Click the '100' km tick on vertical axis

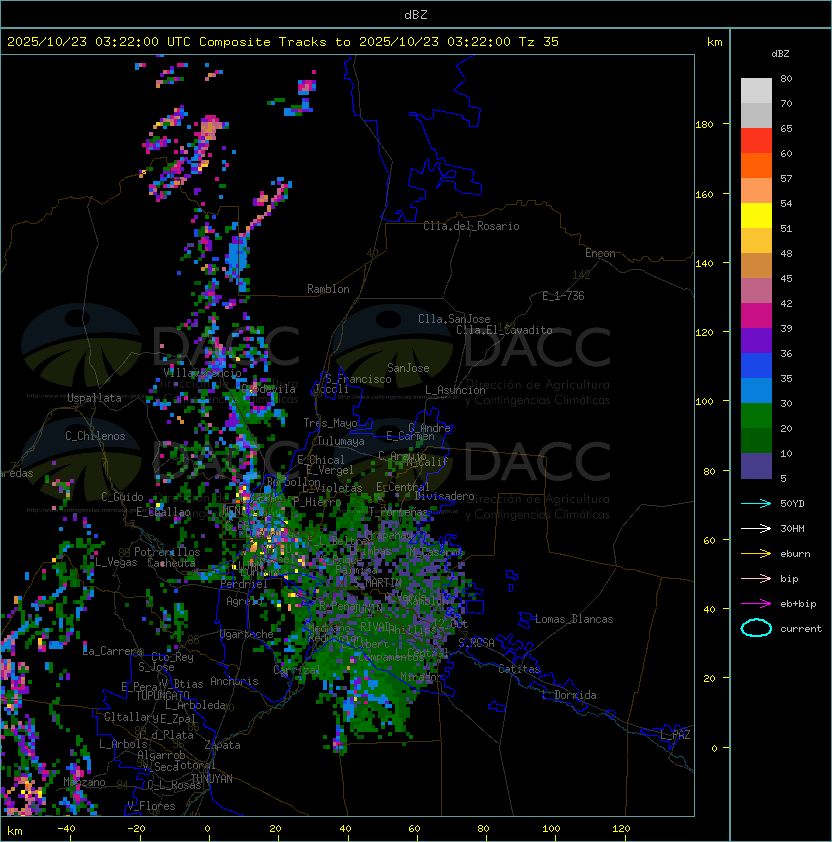click(x=704, y=402)
